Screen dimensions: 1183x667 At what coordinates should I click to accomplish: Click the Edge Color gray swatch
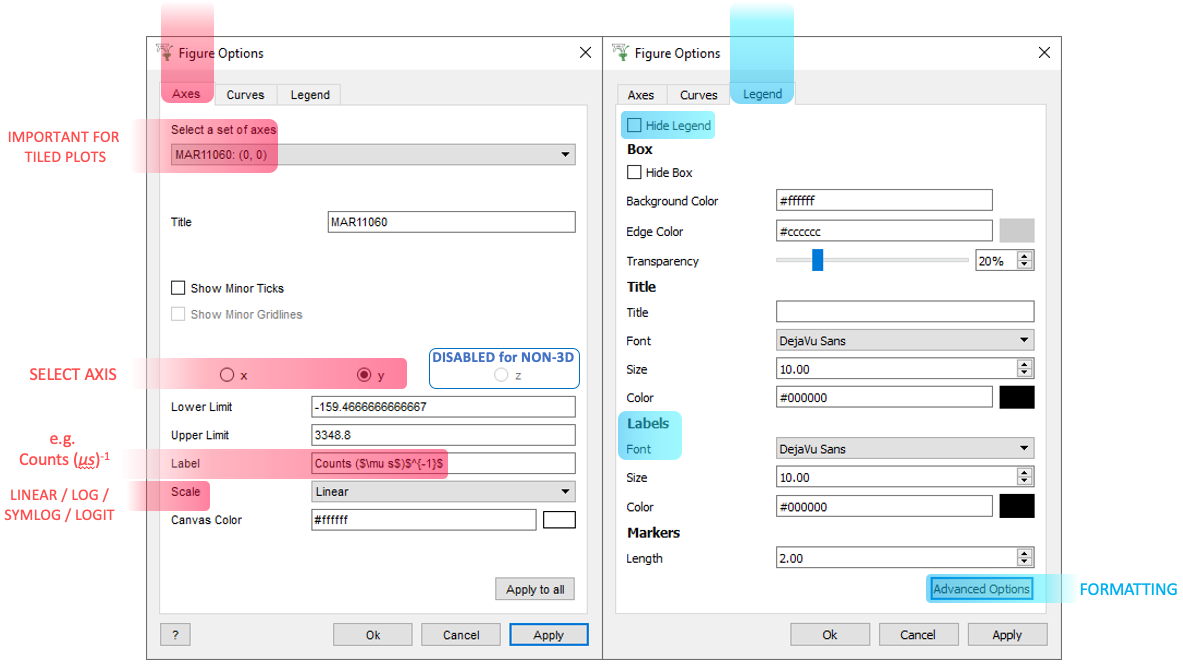click(1016, 231)
